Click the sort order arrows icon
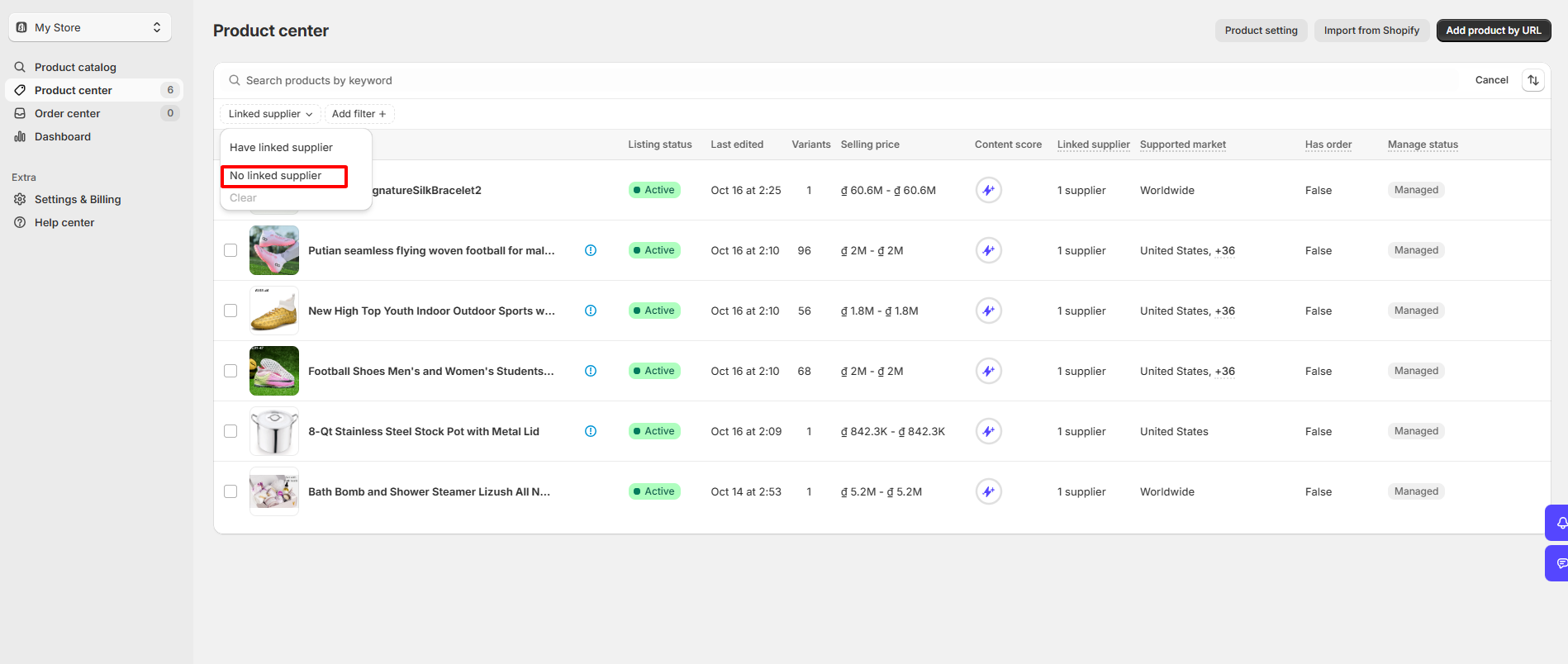Viewport: 1568px width, 664px height. coord(1533,80)
